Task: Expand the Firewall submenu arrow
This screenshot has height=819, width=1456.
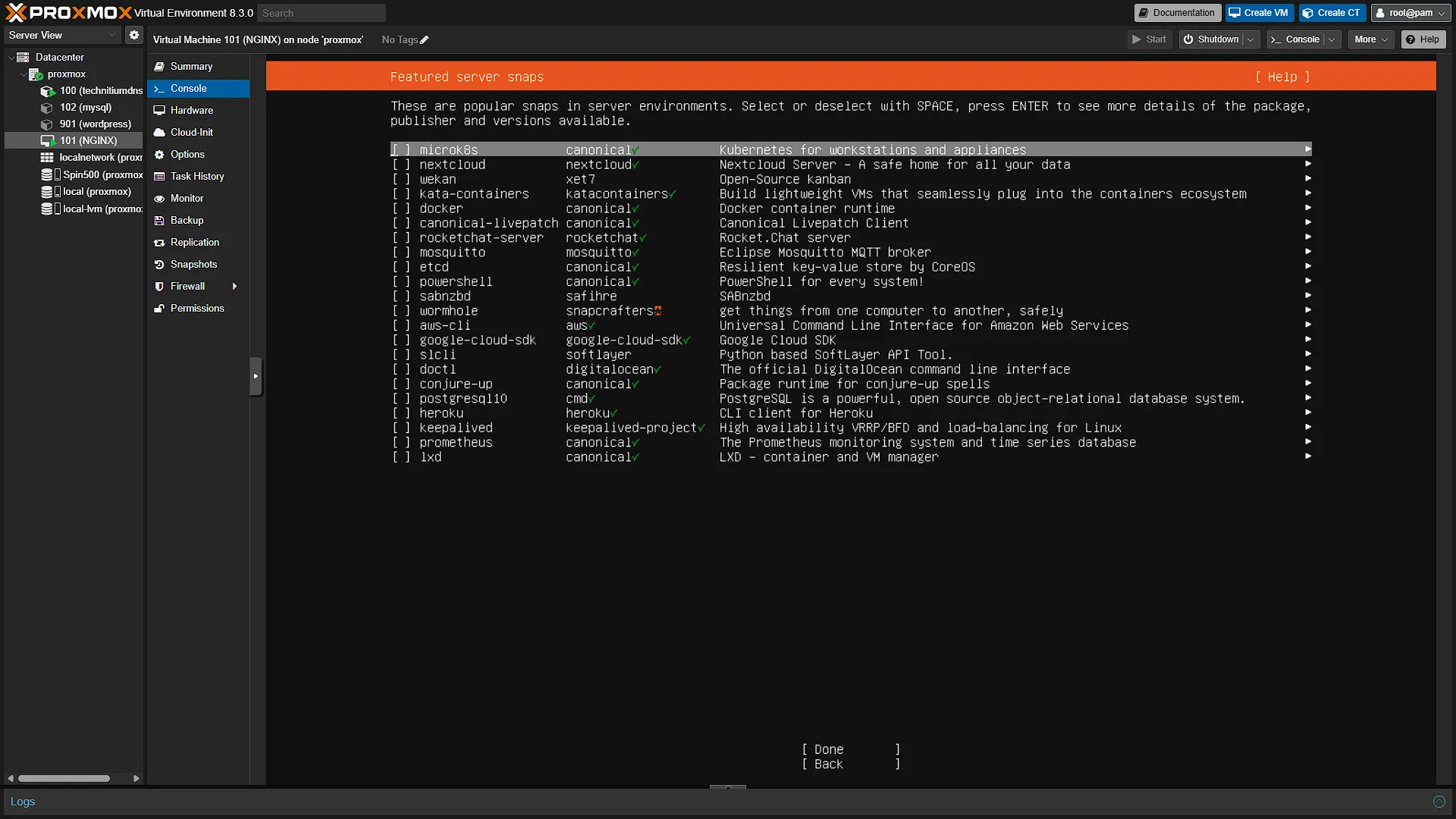Action: point(235,286)
